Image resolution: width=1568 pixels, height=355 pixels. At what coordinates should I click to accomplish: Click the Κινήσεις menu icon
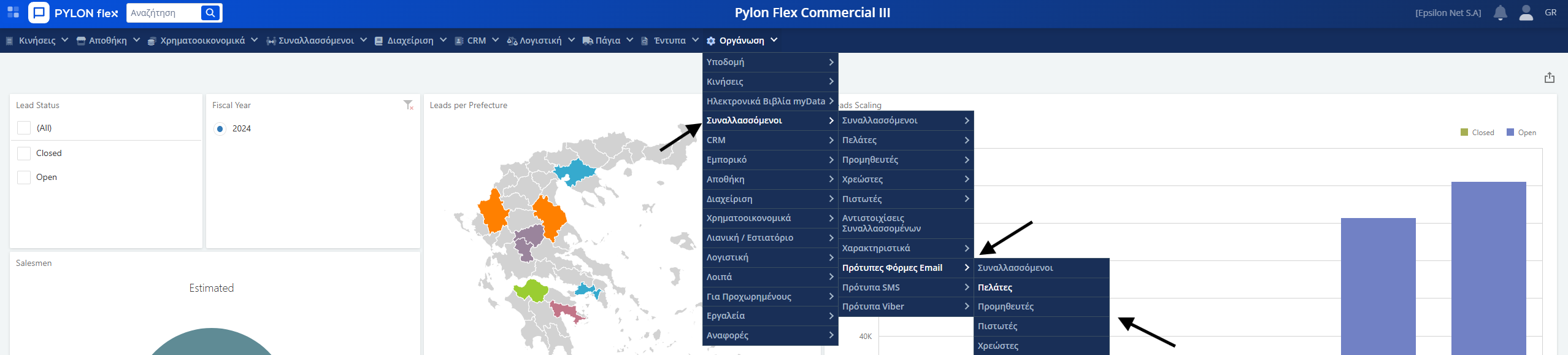9,41
